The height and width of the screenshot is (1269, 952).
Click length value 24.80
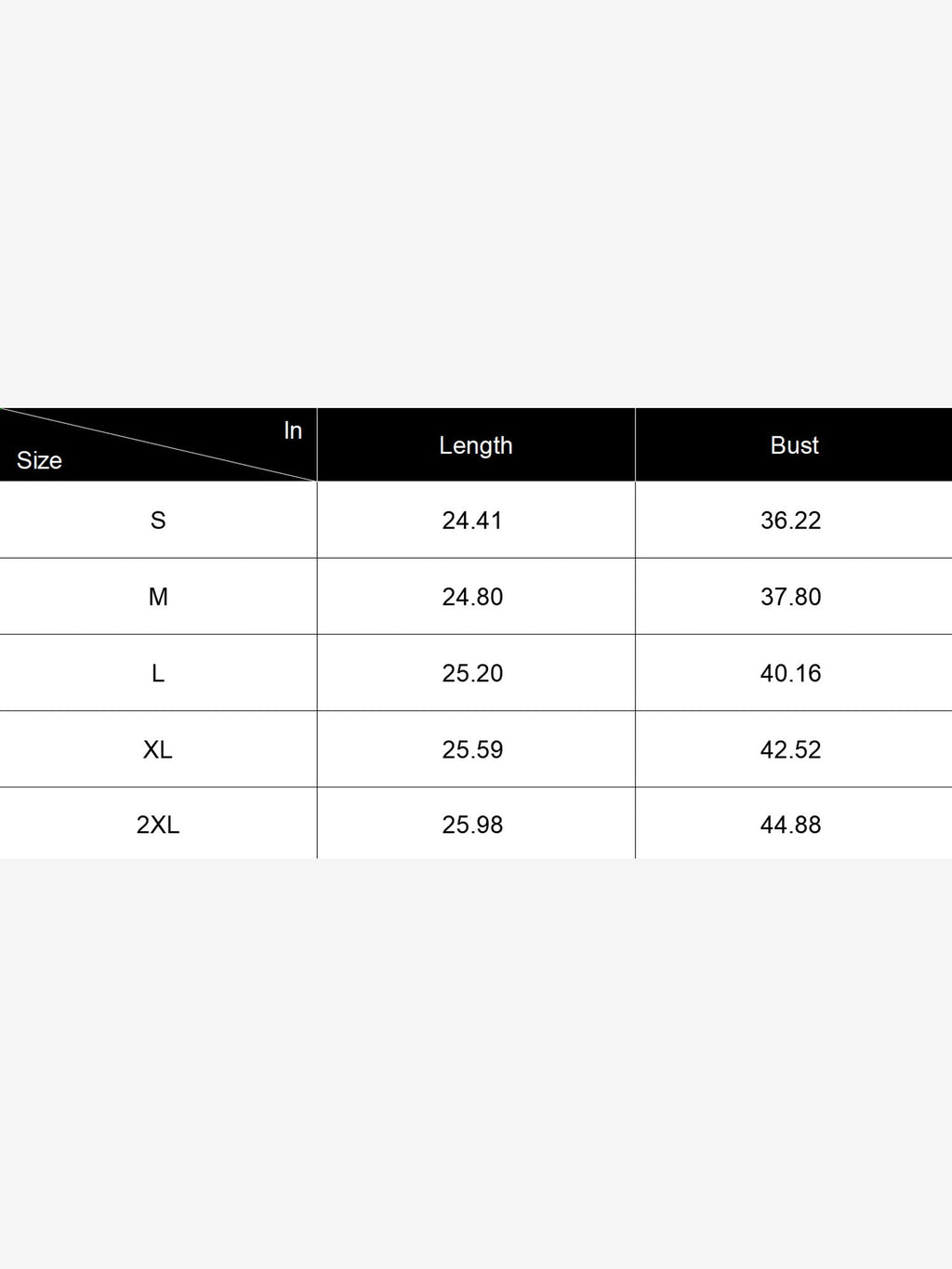(x=472, y=597)
